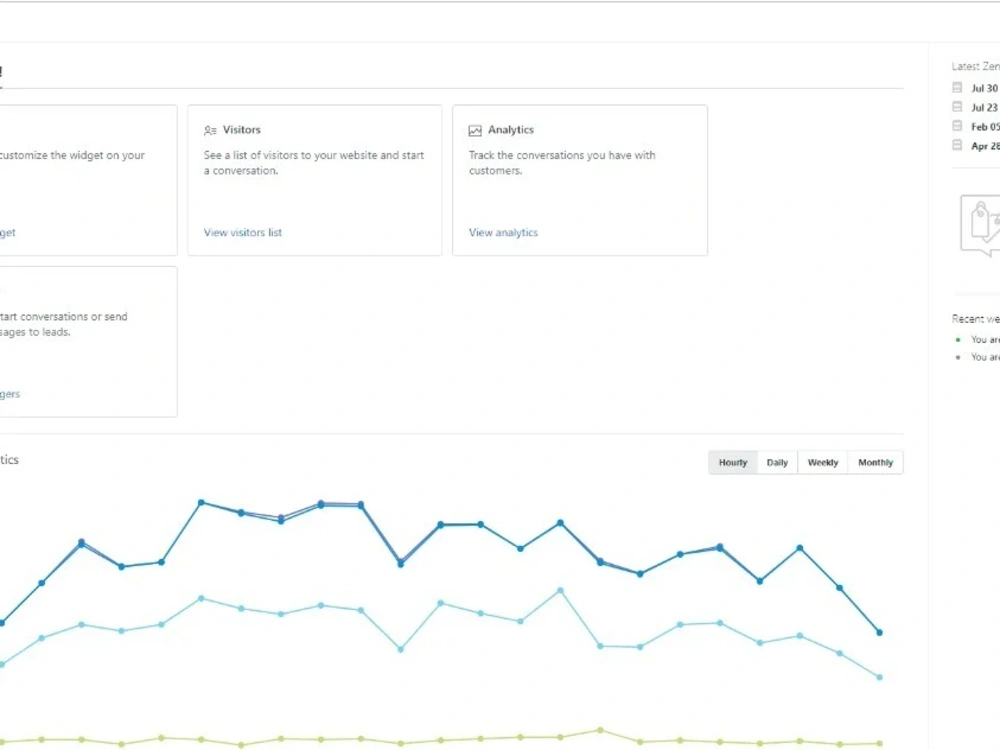Click the Jul 23 date entry
This screenshot has height=750, width=1000.
point(985,107)
